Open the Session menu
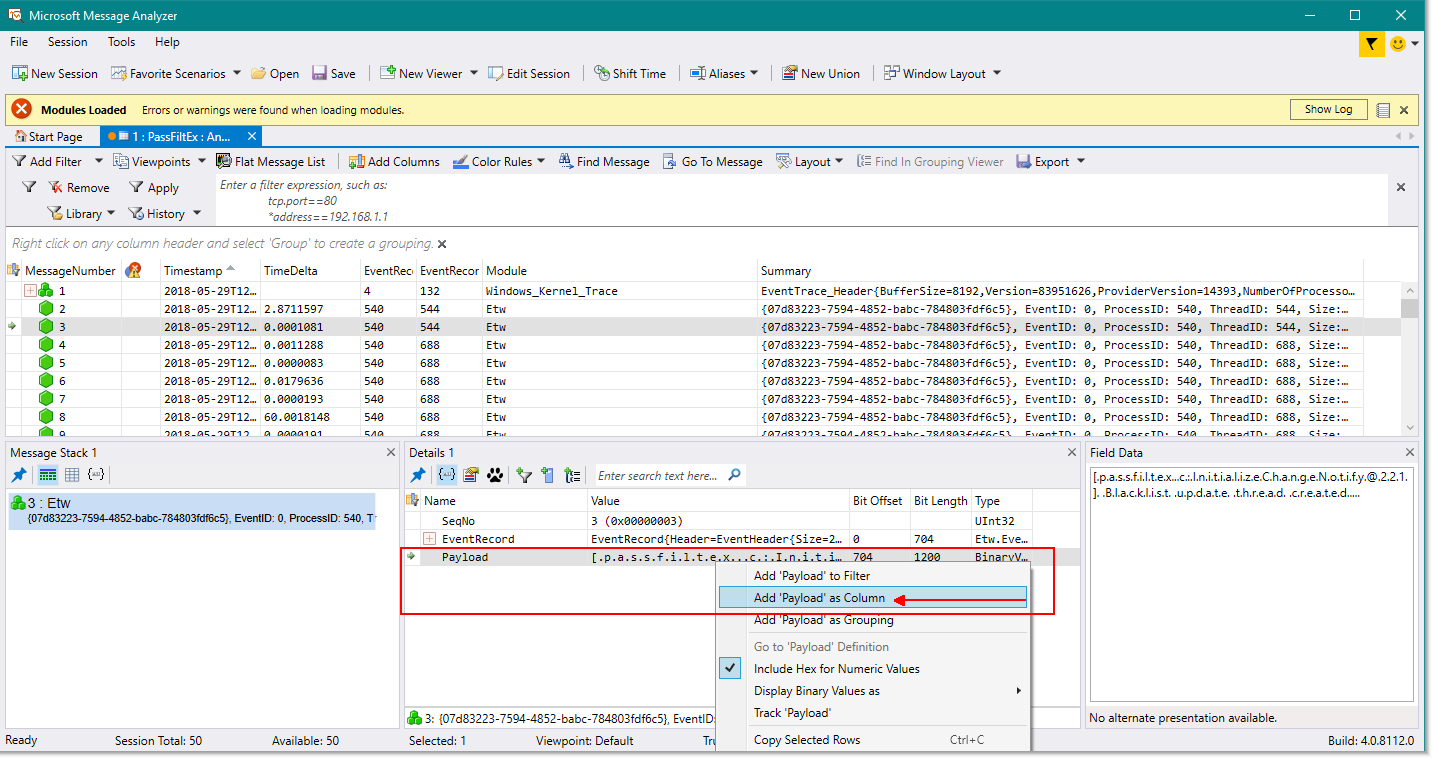 click(67, 42)
